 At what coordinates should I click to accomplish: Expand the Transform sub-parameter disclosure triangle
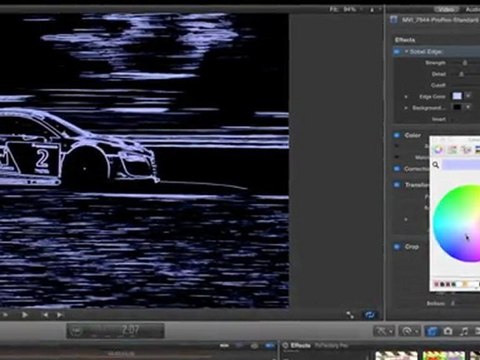coord(406,220)
